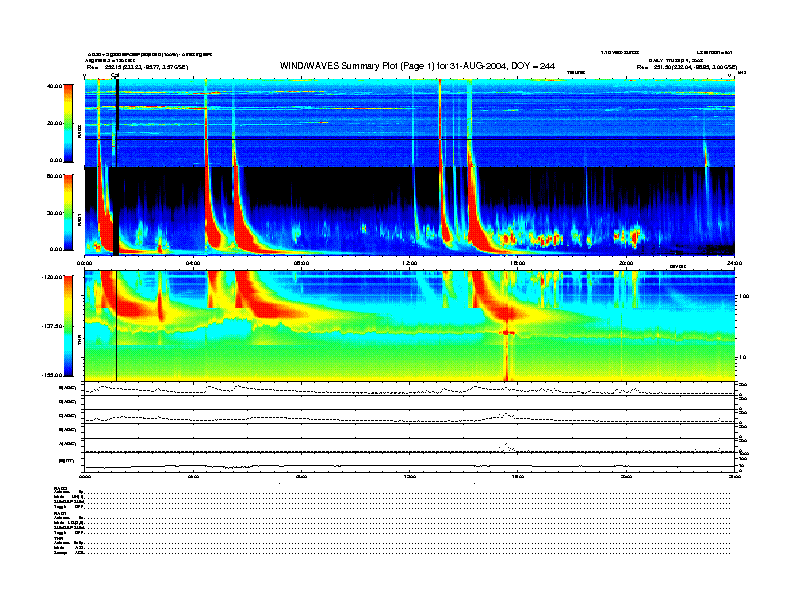Click the RAD1 color scale bar

[67, 212]
